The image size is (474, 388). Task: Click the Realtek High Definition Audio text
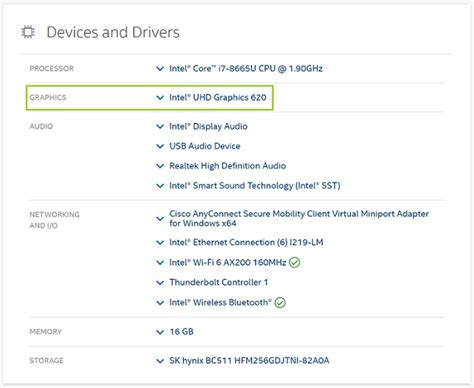point(228,166)
